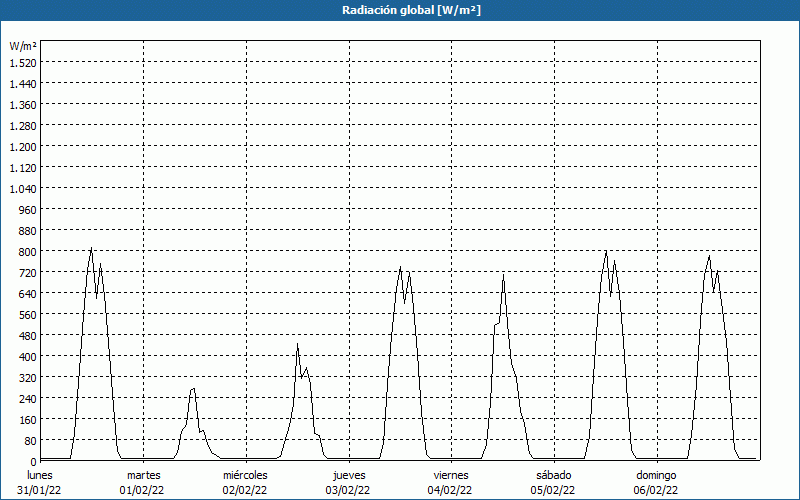Image resolution: width=800 pixels, height=500 pixels.
Task: Select the 1.520 y-axis value
Action: (x=23, y=62)
